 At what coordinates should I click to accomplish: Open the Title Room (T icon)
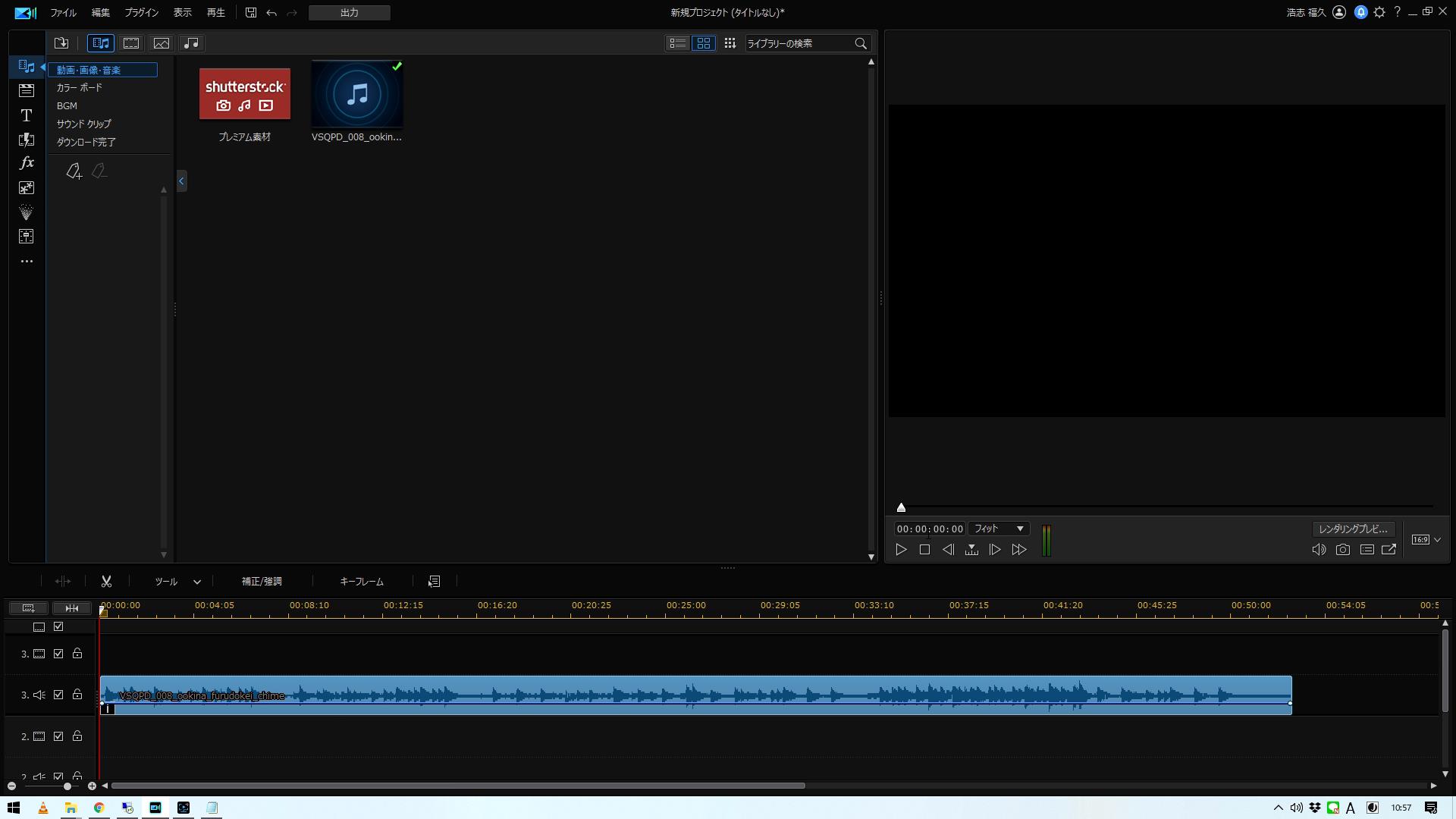coord(27,115)
